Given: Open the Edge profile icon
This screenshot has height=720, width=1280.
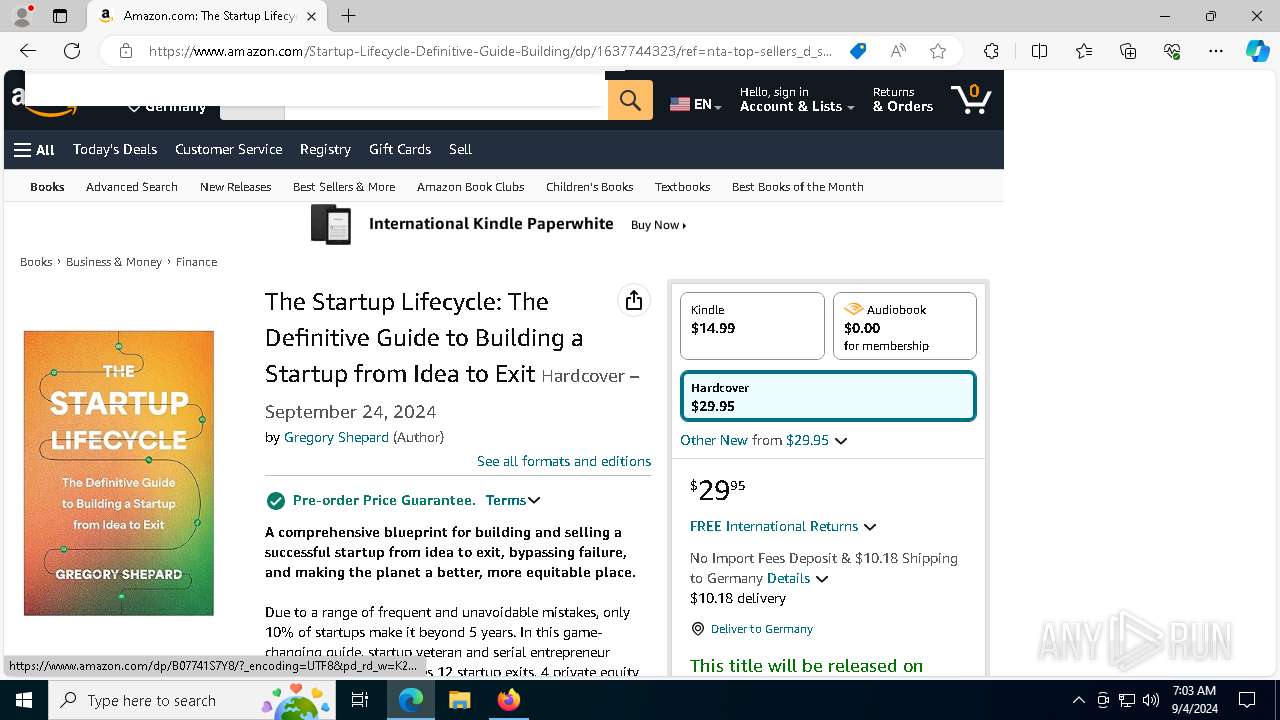Looking at the screenshot, I should [22, 16].
